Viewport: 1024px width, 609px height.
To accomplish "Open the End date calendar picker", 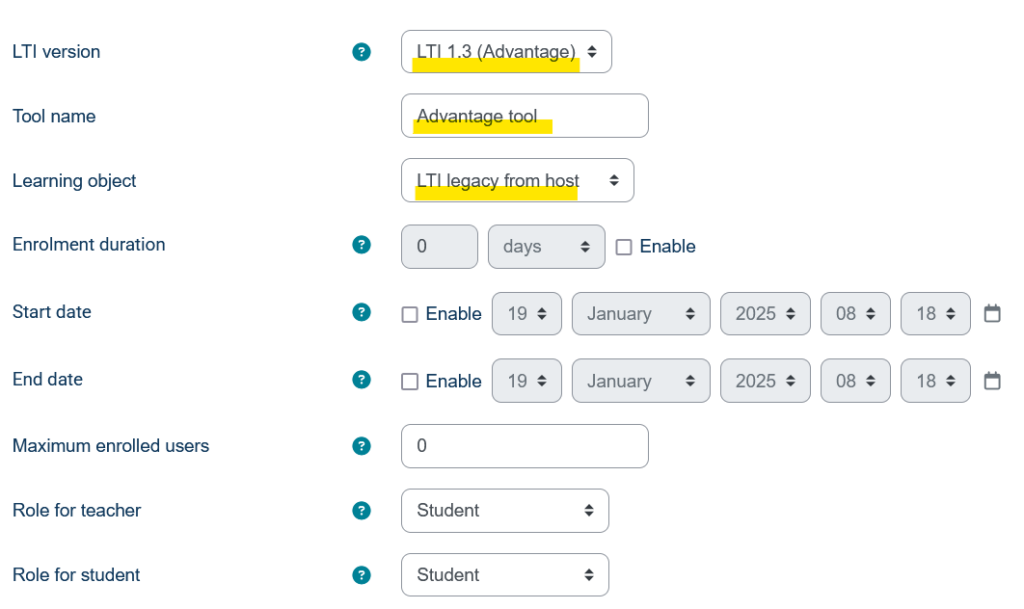I will [992, 381].
